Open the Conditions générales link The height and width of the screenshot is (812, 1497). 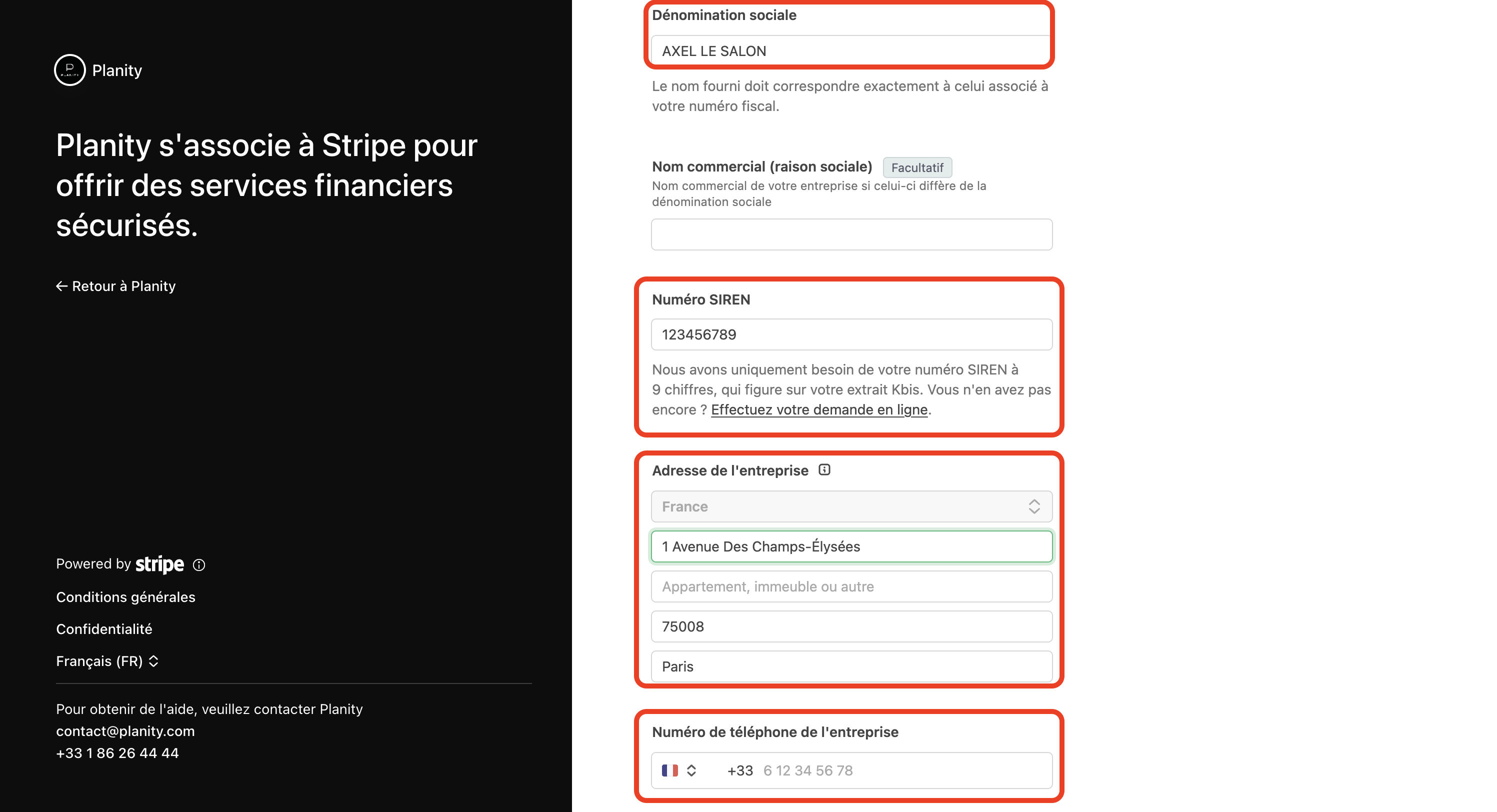125,597
